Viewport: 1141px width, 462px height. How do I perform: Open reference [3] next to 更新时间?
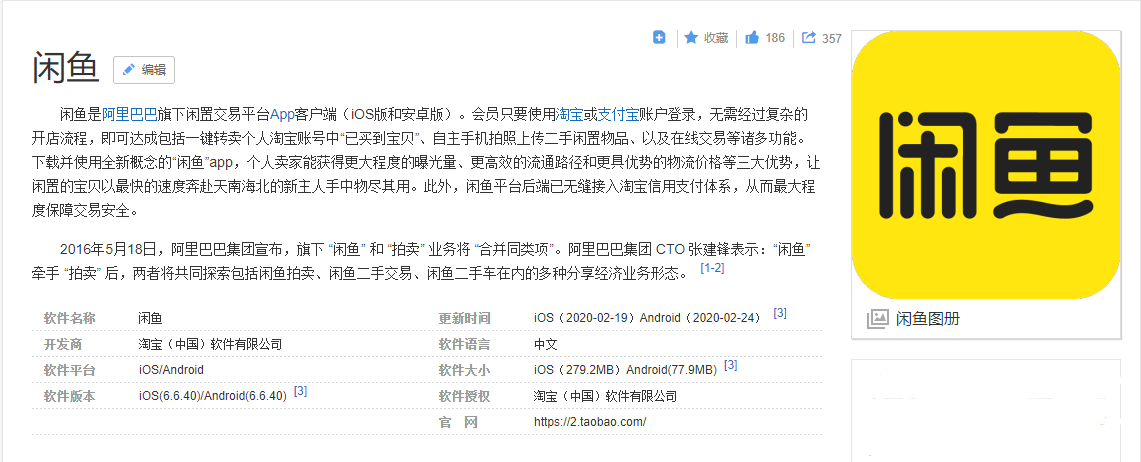[x=780, y=313]
